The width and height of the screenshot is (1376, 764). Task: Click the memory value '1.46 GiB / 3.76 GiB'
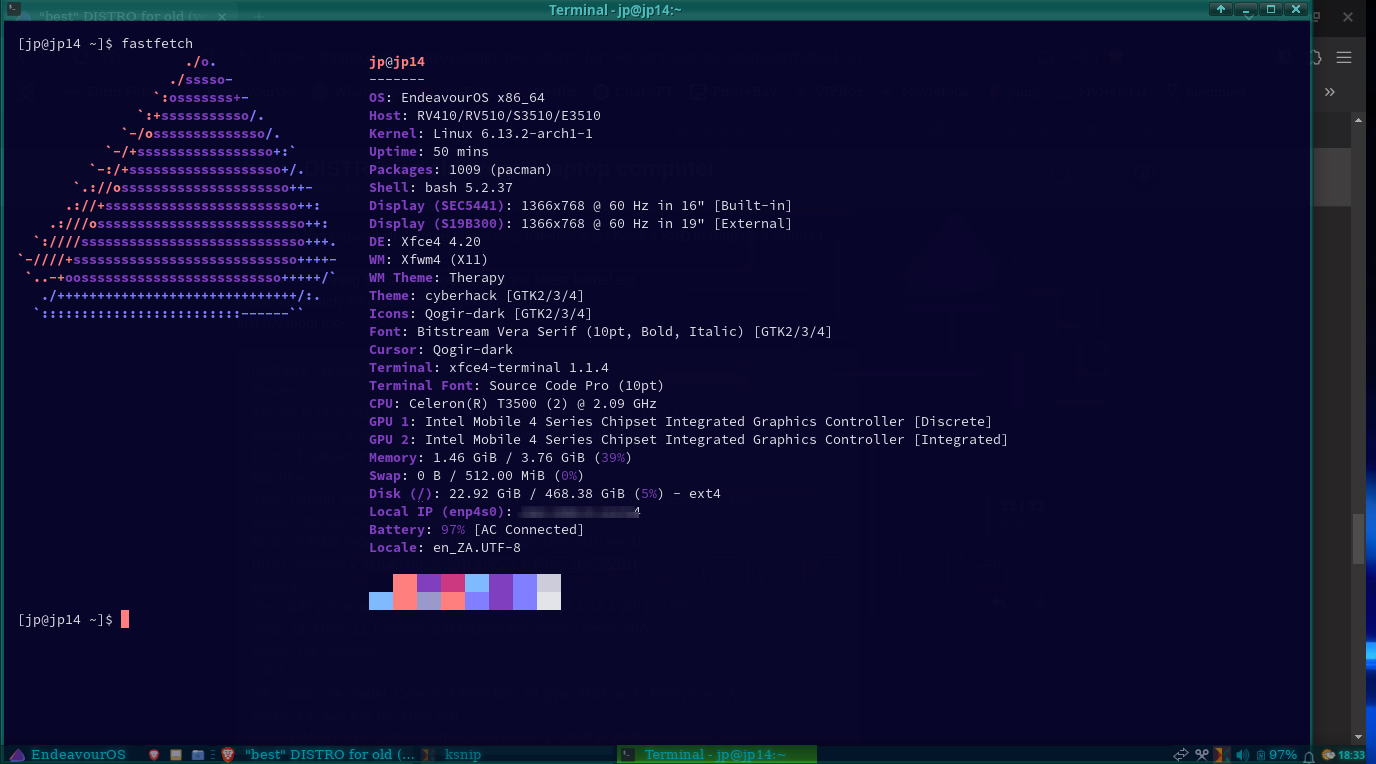click(x=509, y=458)
